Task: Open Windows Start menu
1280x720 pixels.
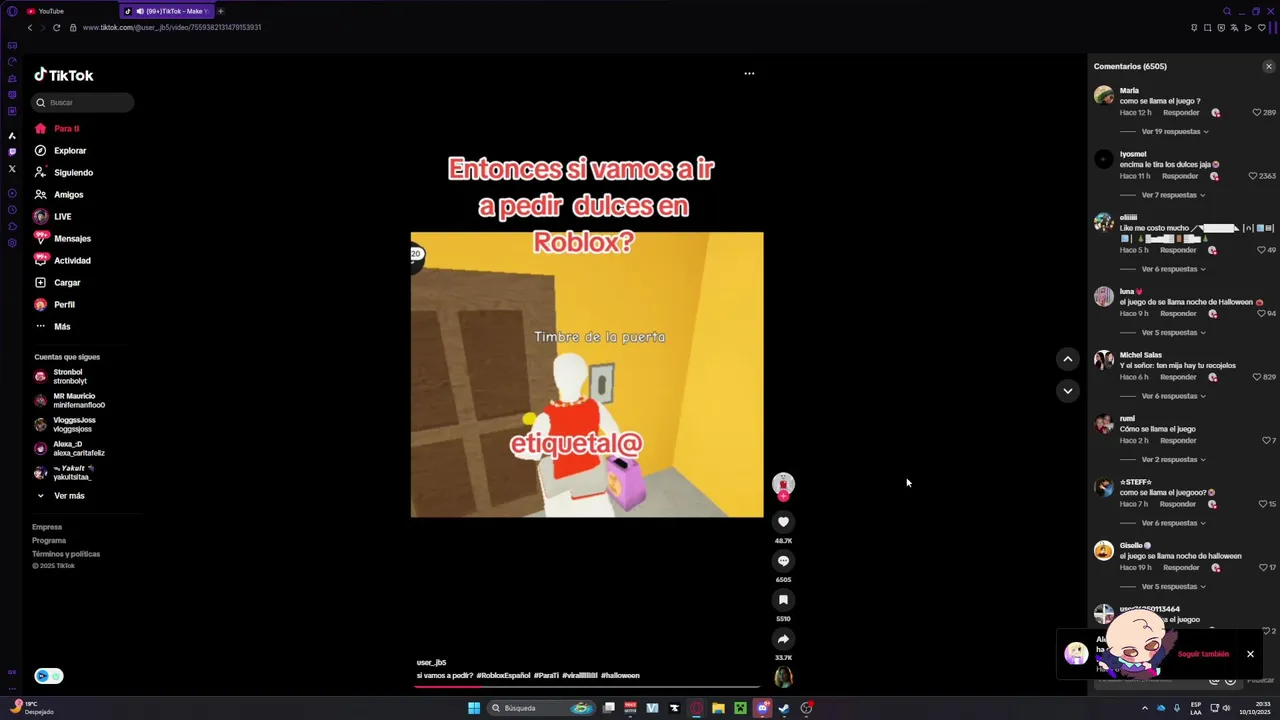Action: pyautogui.click(x=474, y=708)
